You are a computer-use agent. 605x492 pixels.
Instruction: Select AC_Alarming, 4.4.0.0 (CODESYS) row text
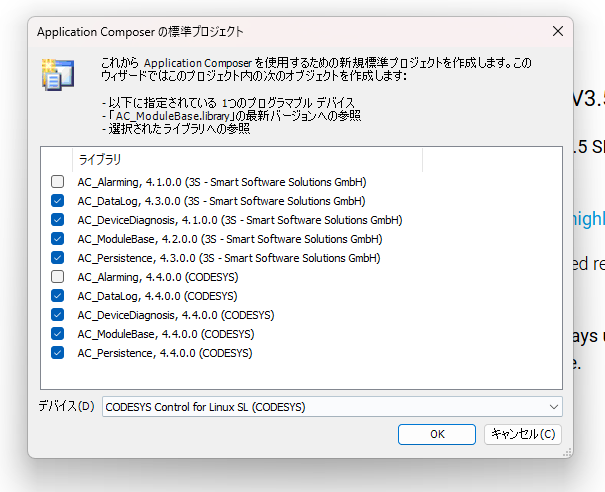[x=158, y=277]
